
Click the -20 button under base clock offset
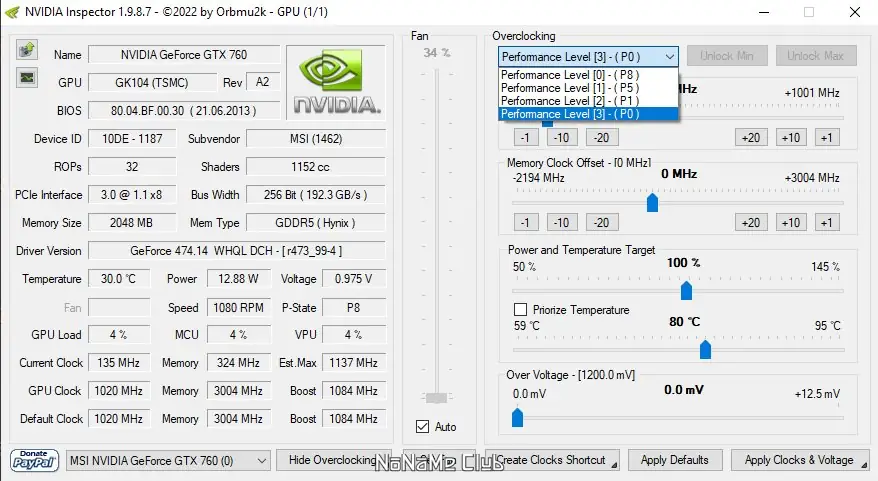click(x=602, y=138)
